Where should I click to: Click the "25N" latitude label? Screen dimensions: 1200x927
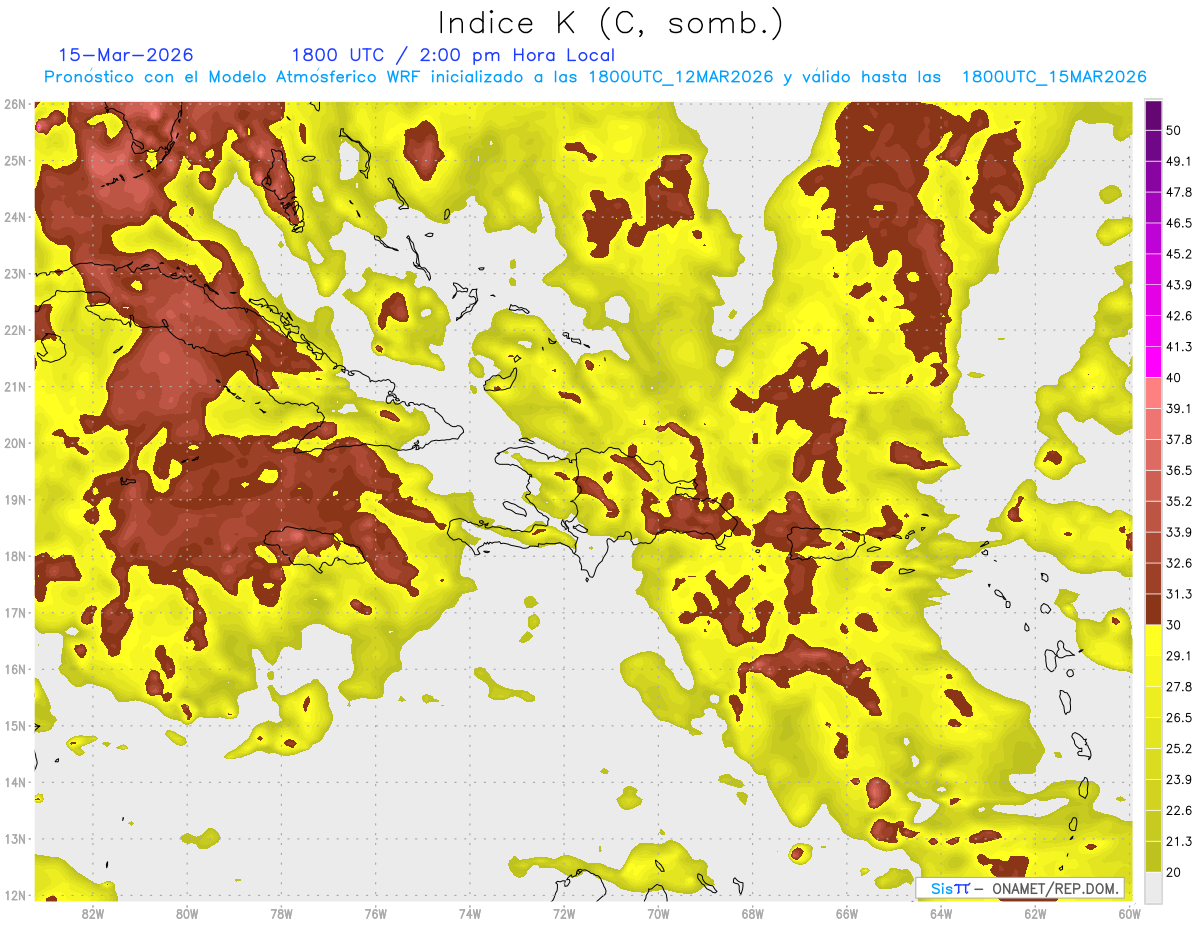pos(14,160)
